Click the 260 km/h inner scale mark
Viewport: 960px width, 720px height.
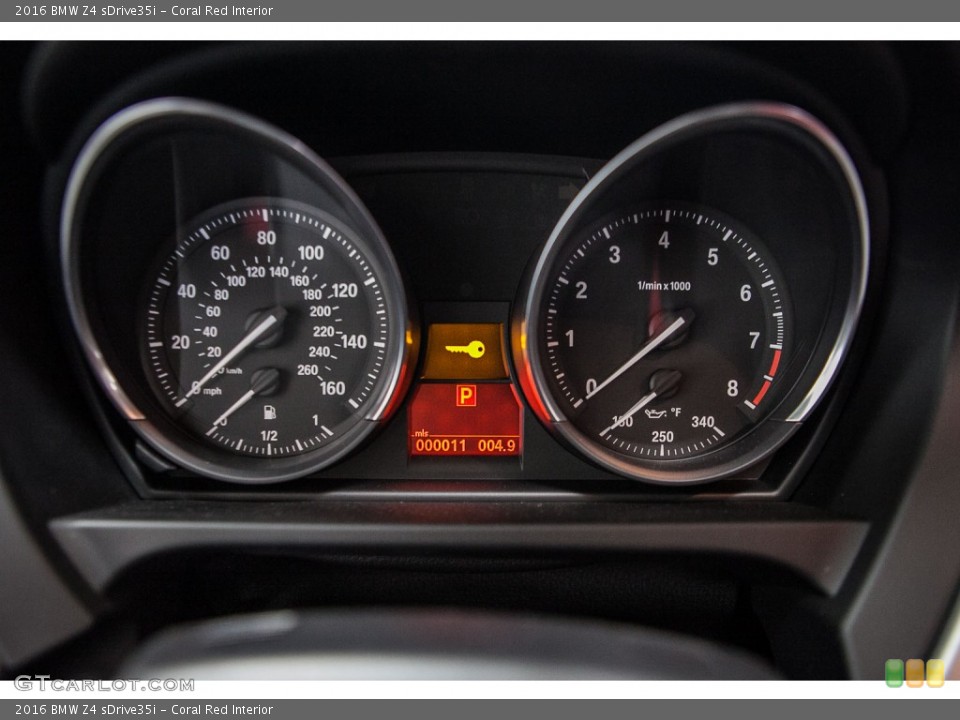(x=307, y=370)
